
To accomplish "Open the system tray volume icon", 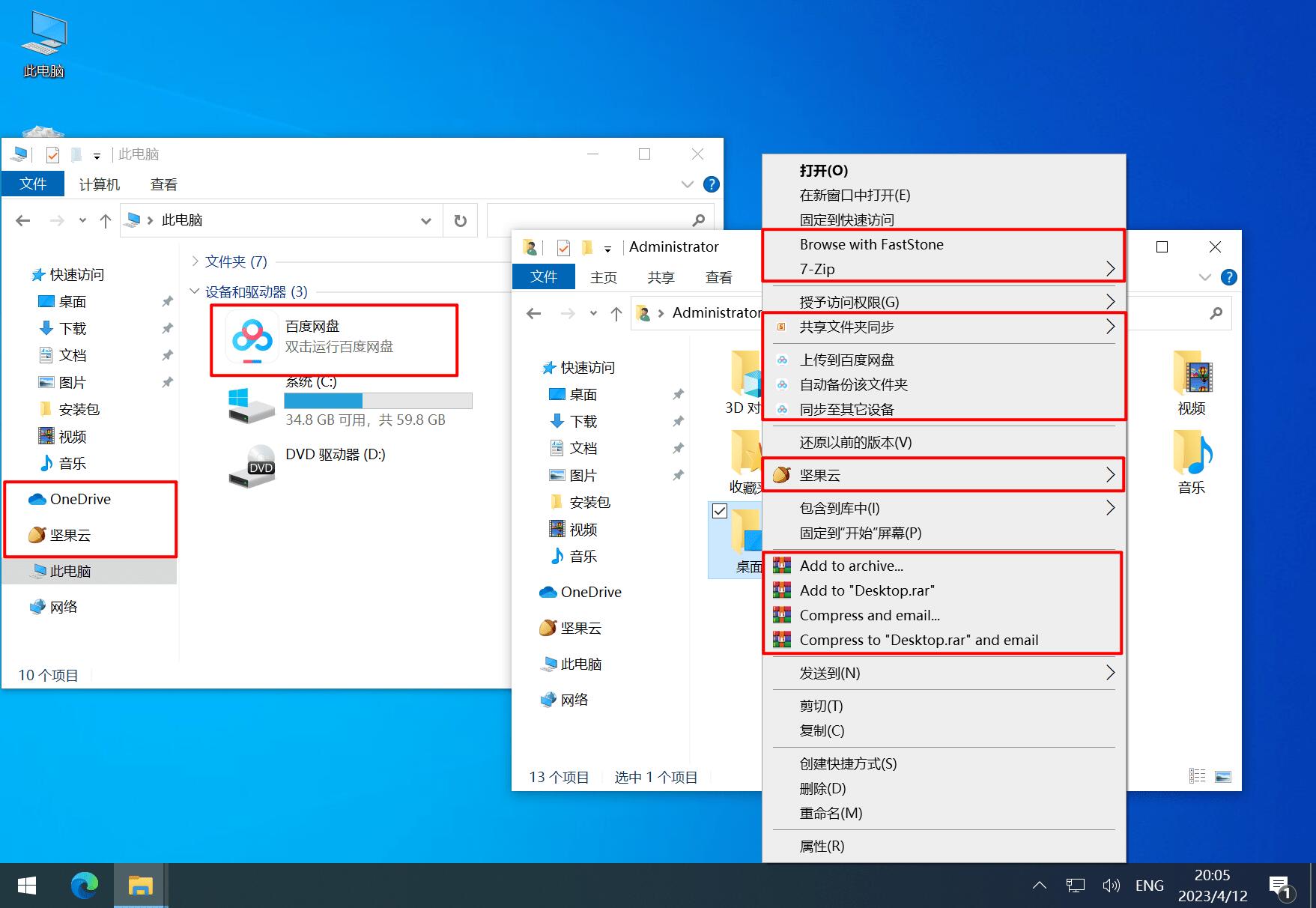I will point(1111,886).
